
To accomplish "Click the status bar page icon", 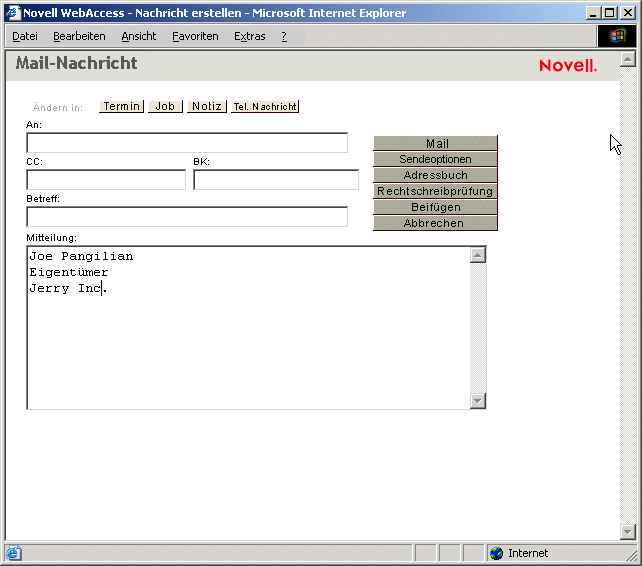I will tap(13, 553).
